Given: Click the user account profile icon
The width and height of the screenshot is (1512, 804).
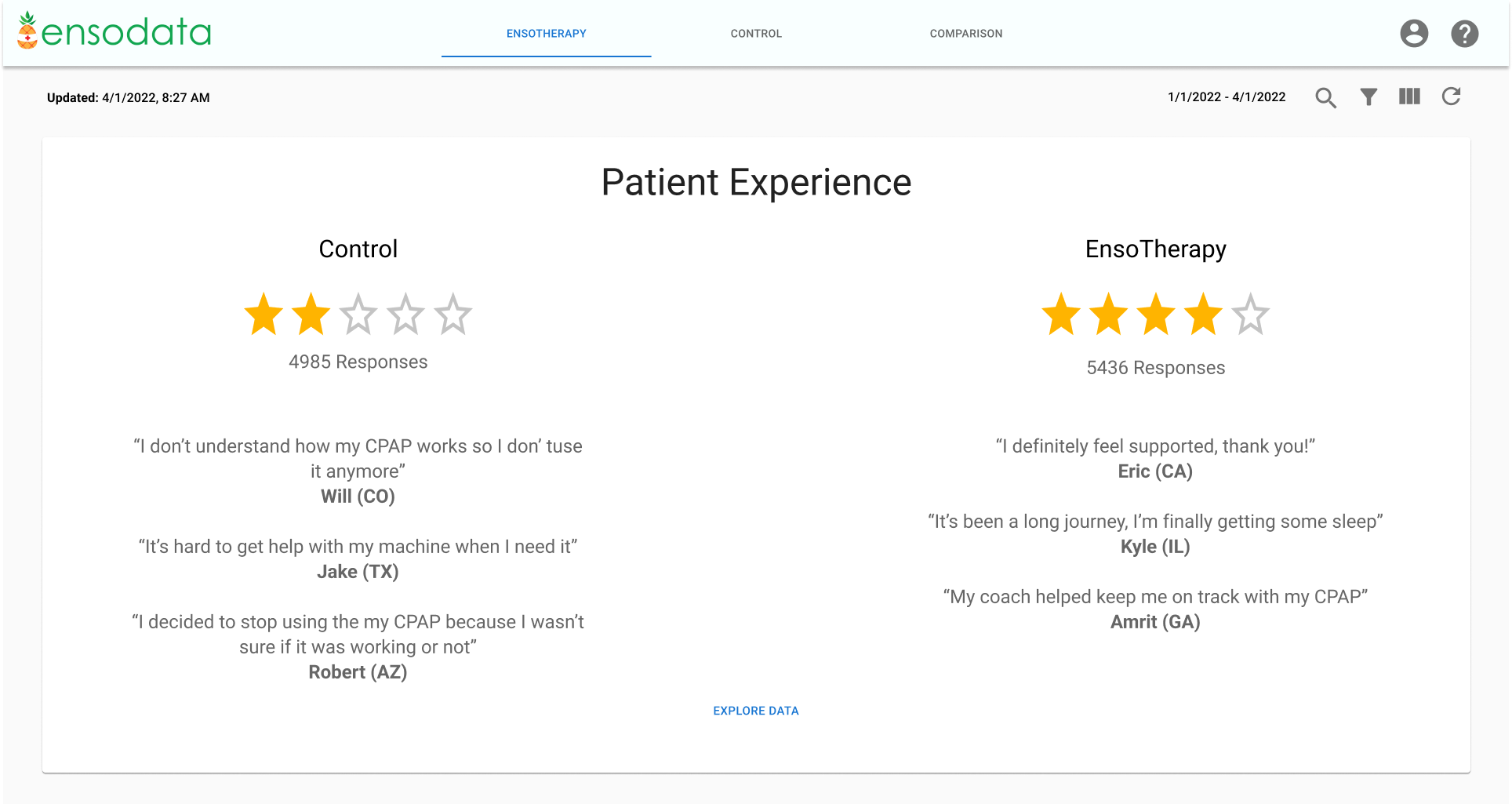Looking at the screenshot, I should pyautogui.click(x=1414, y=34).
